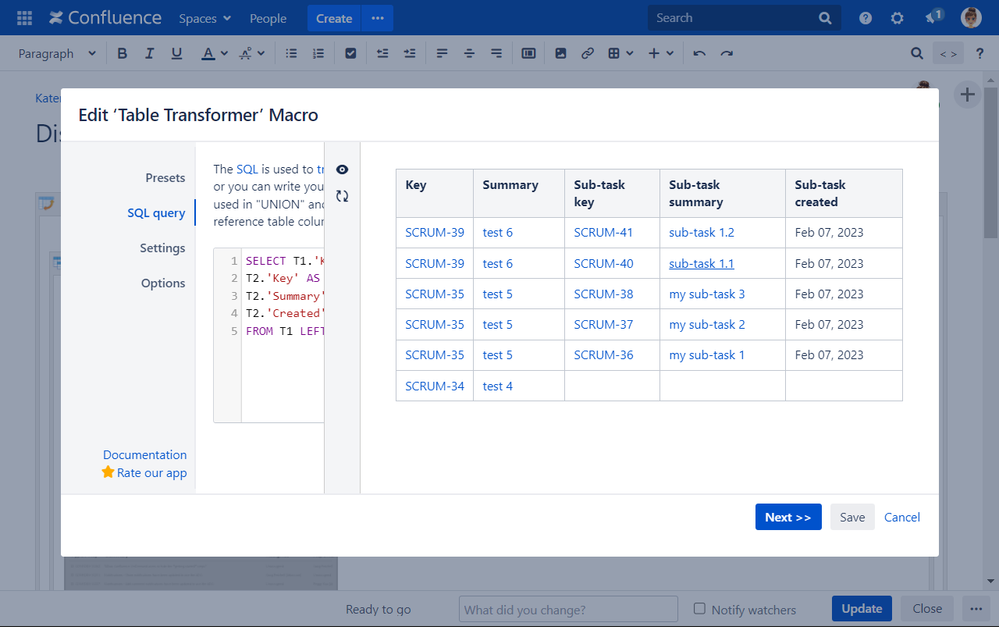999x627 pixels.
Task: Expand the Paragraph style dropdown
Action: click(x=57, y=54)
